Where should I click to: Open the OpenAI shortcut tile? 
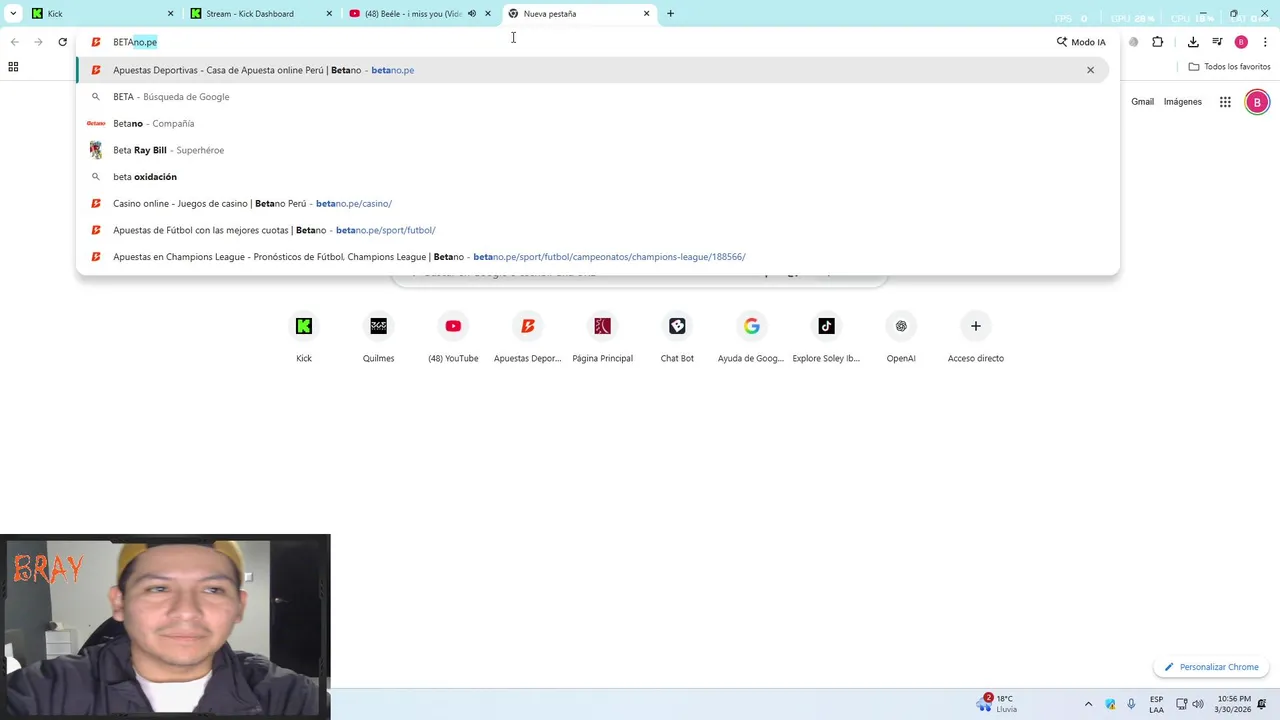pos(901,338)
